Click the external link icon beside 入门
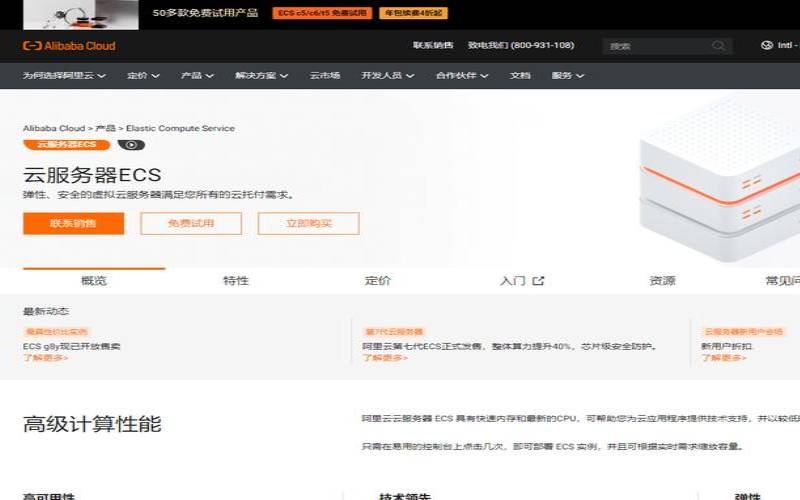 pos(538,281)
